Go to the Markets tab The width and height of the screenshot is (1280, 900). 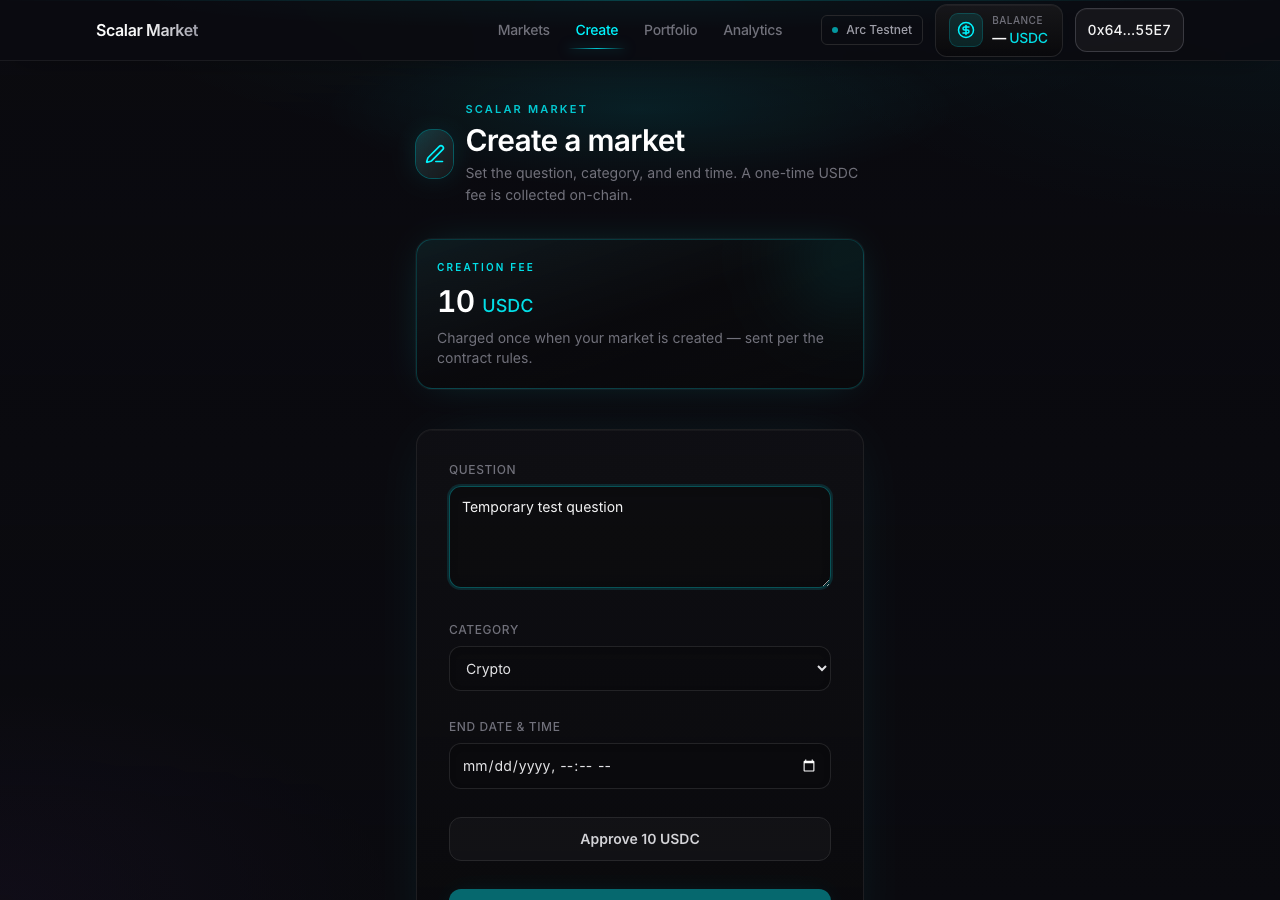[524, 30]
